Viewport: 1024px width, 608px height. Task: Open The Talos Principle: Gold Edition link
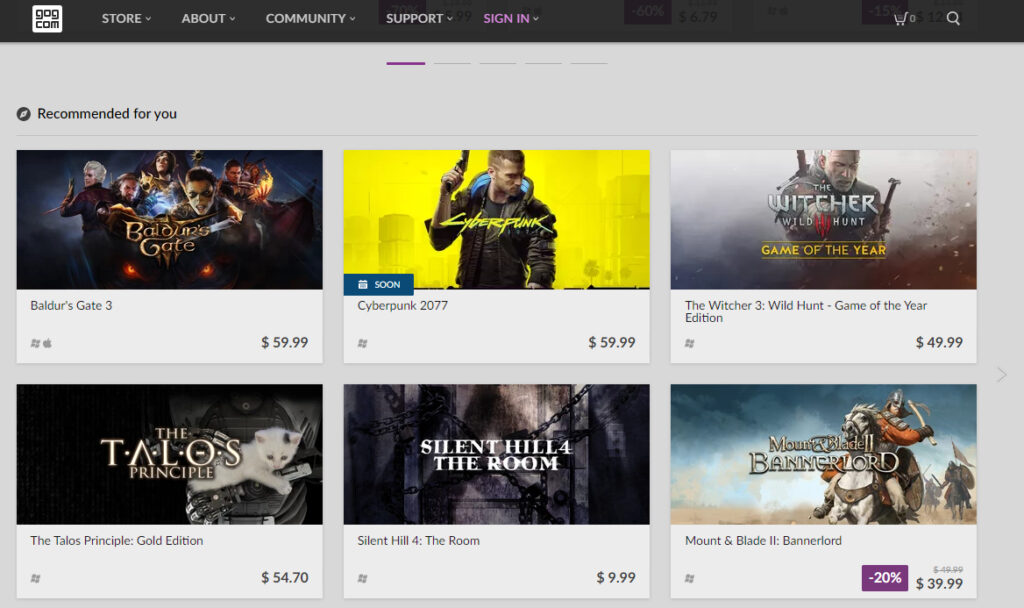click(x=116, y=540)
